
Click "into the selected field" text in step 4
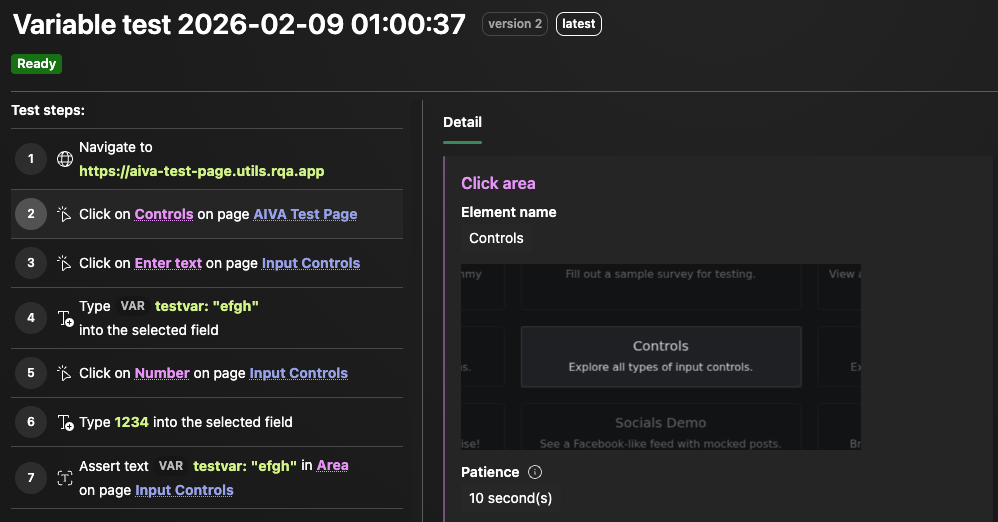coord(149,330)
